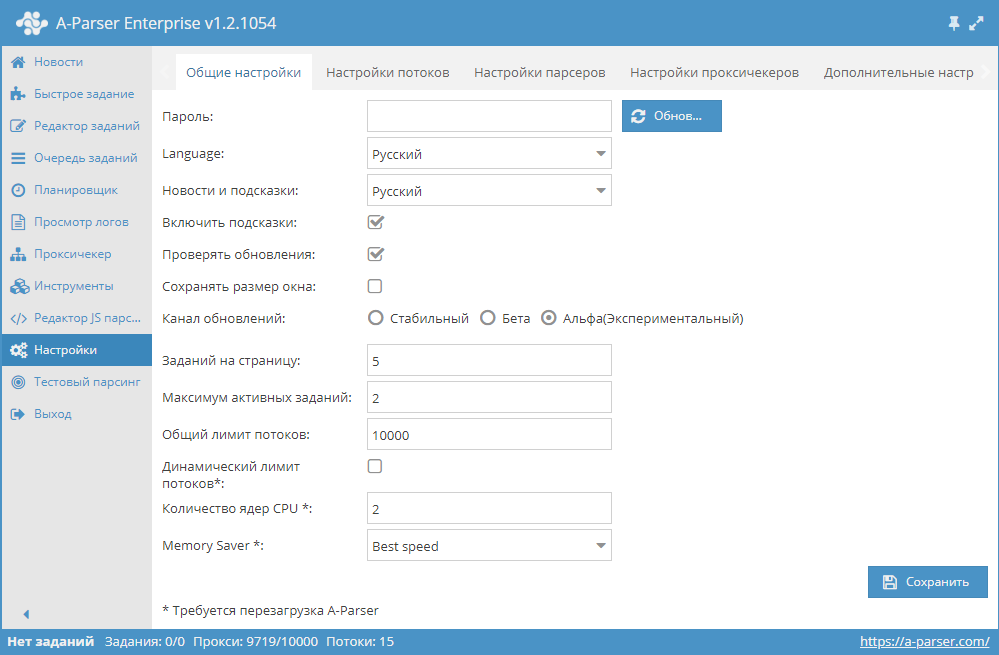Click the Обнов... button
This screenshot has width=999, height=655.
coord(672,116)
